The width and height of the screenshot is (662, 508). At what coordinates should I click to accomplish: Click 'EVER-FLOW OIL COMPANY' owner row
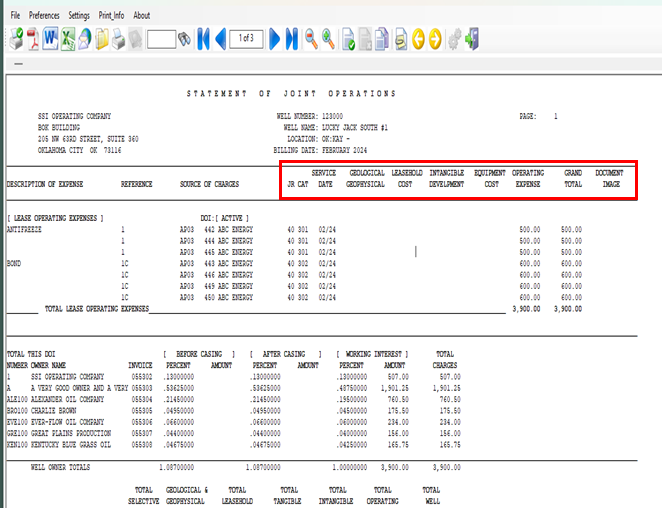tap(67, 422)
